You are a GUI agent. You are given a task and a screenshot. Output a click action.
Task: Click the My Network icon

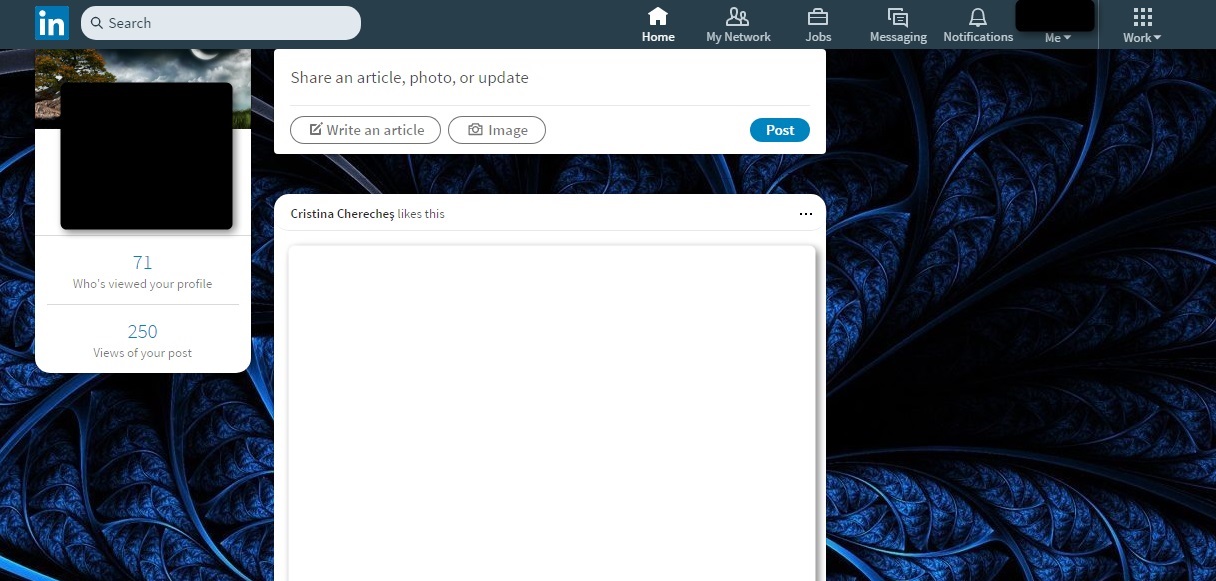[737, 17]
